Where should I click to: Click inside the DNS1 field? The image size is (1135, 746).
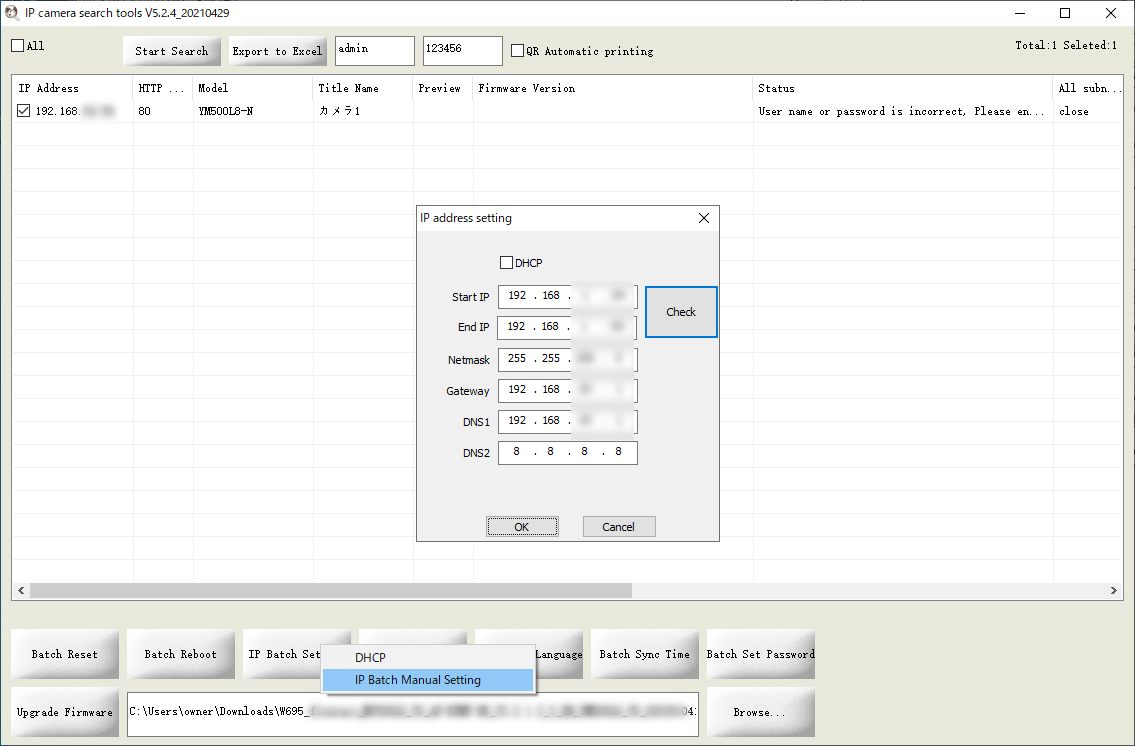tap(568, 421)
